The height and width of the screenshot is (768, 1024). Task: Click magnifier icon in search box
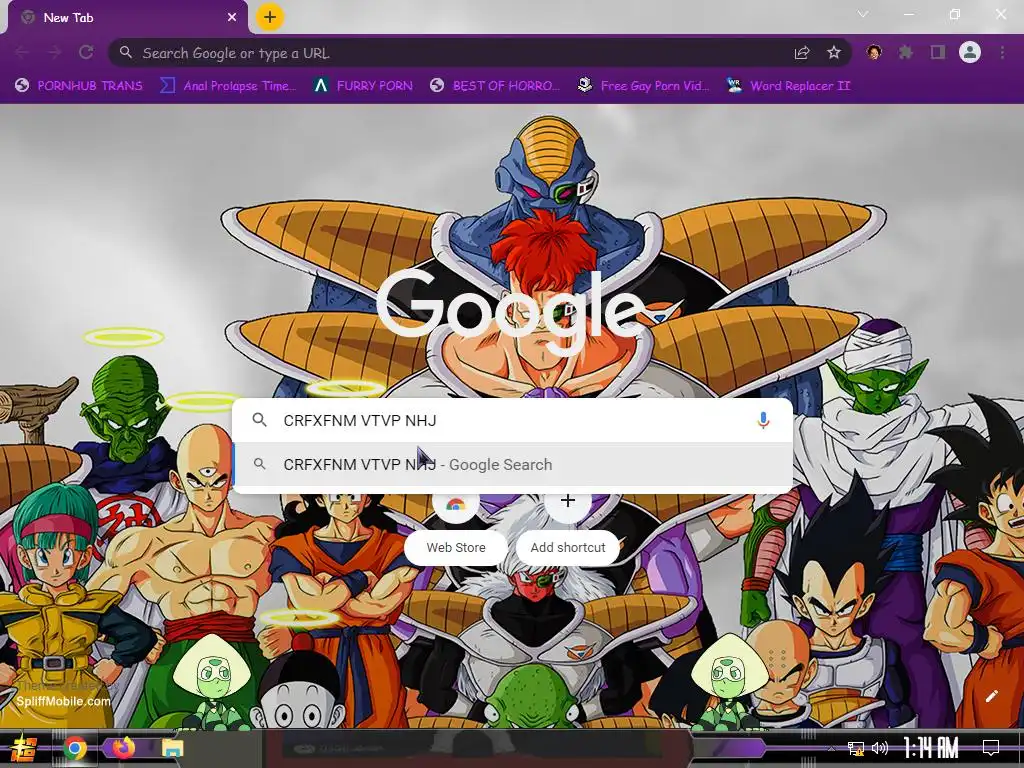259,420
